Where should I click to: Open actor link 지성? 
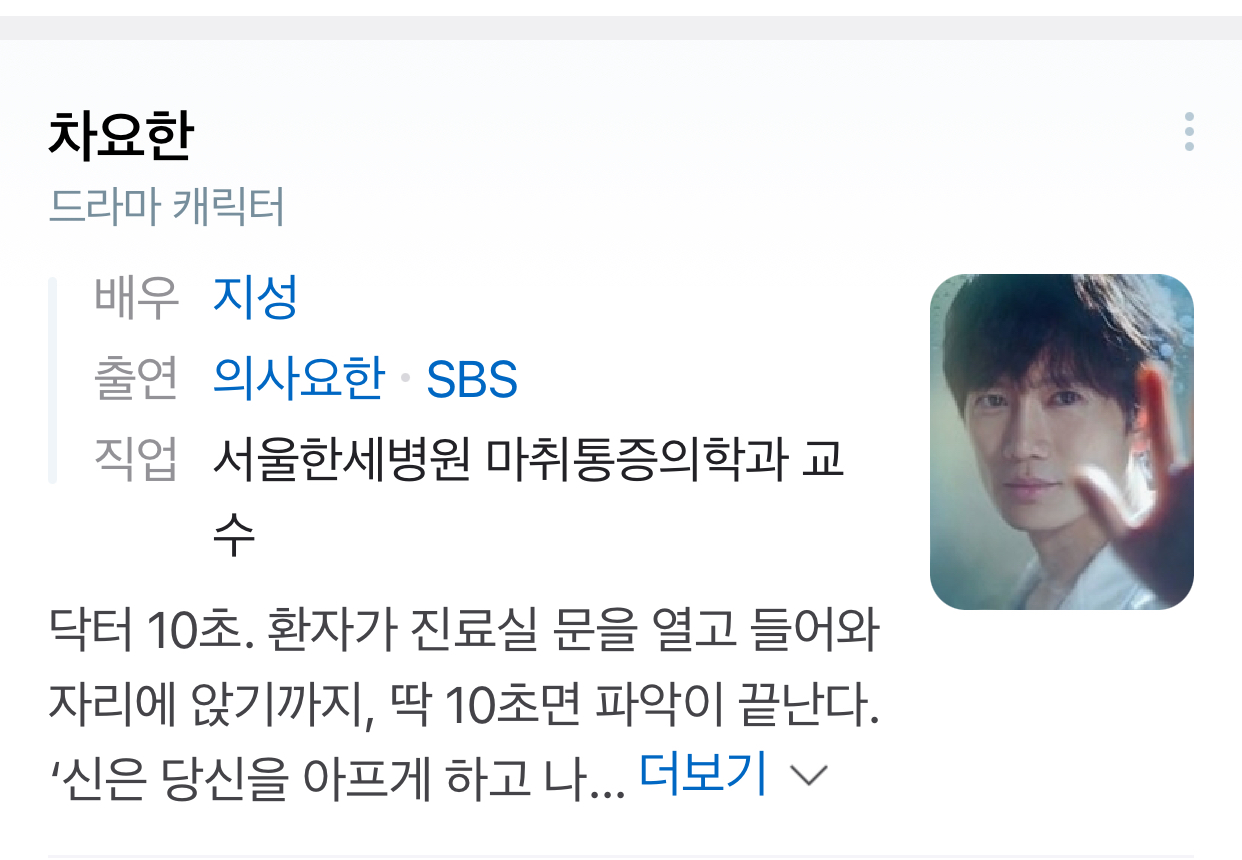[x=255, y=298]
